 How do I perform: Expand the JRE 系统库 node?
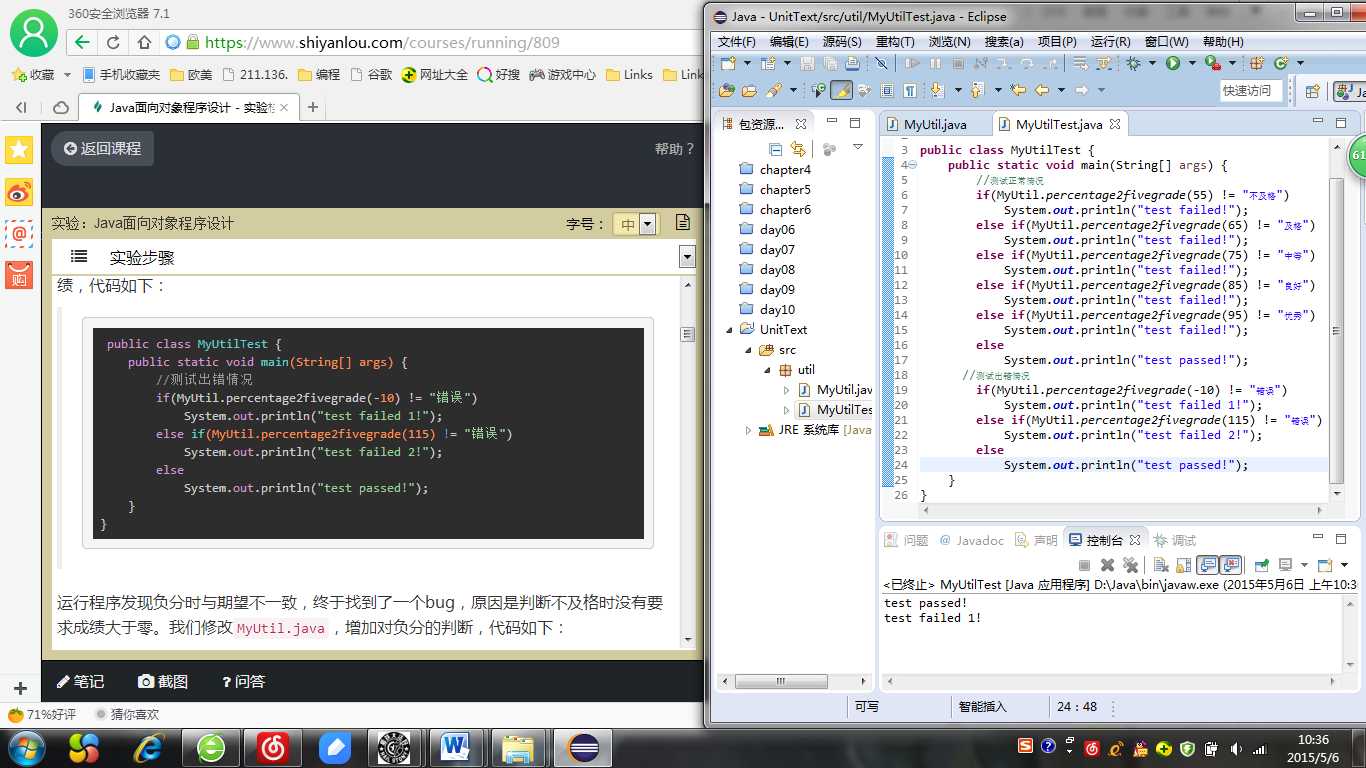point(748,430)
